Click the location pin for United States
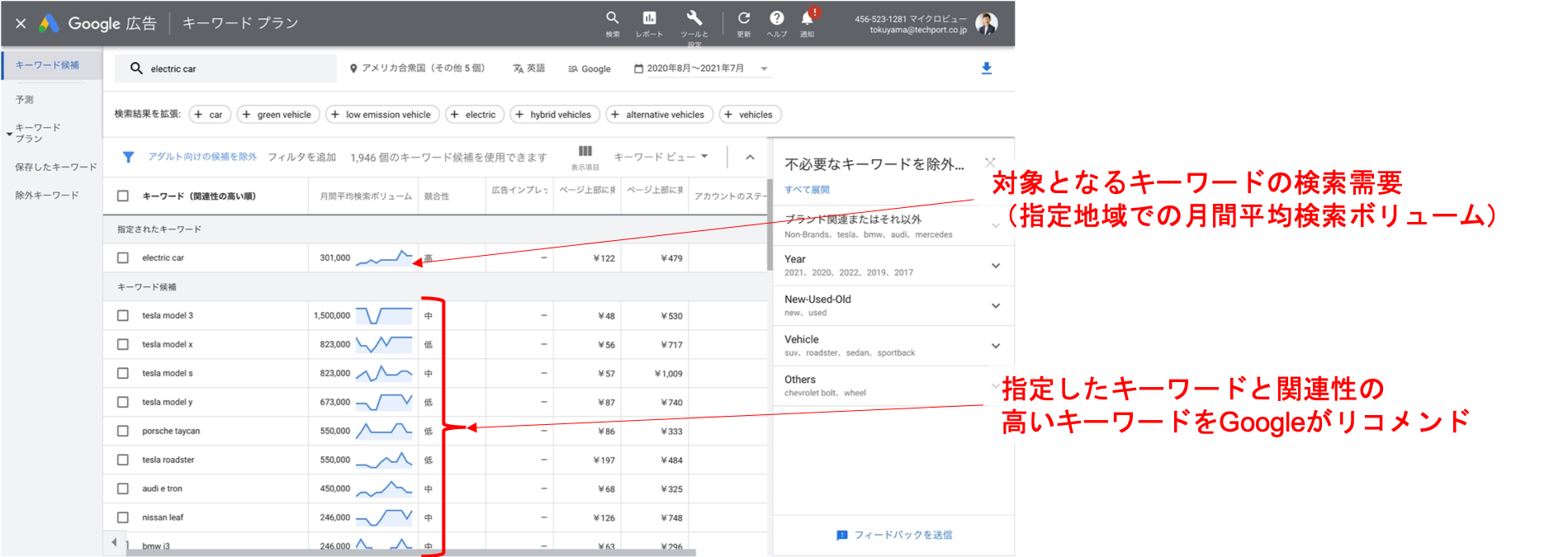Image resolution: width=1568 pixels, height=557 pixels. pyautogui.click(x=353, y=68)
